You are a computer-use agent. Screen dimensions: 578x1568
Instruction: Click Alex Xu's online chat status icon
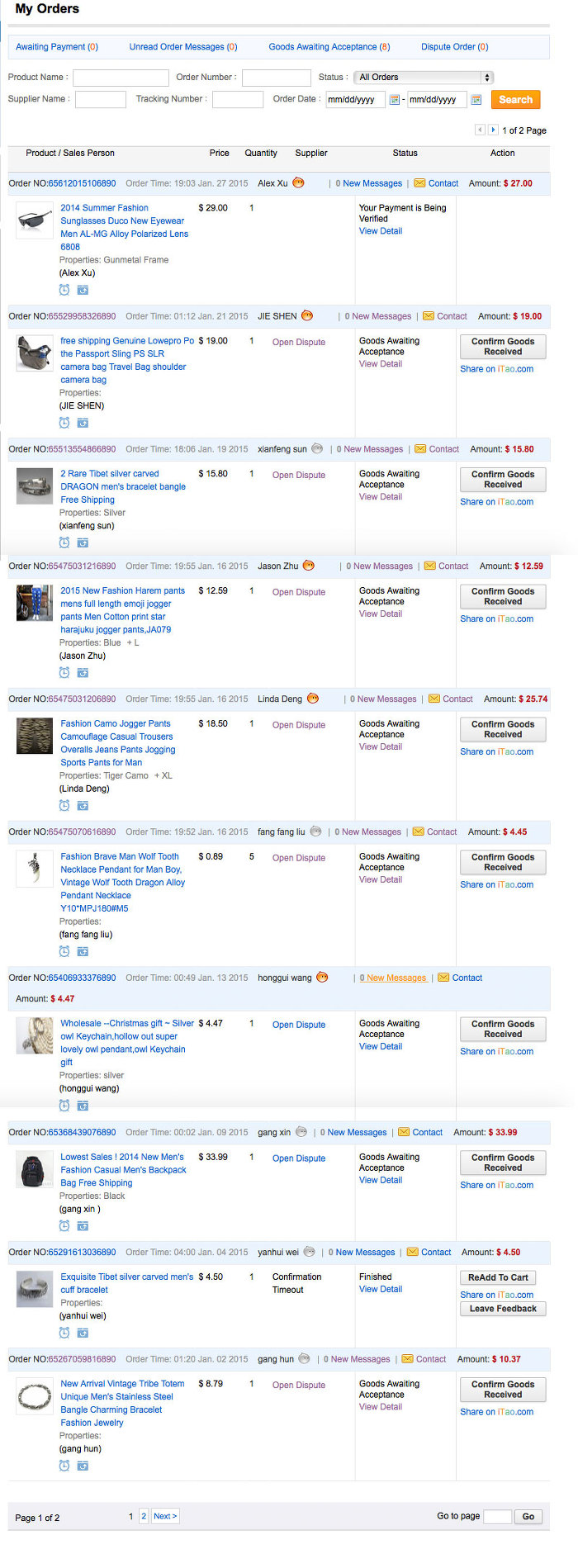tap(298, 182)
